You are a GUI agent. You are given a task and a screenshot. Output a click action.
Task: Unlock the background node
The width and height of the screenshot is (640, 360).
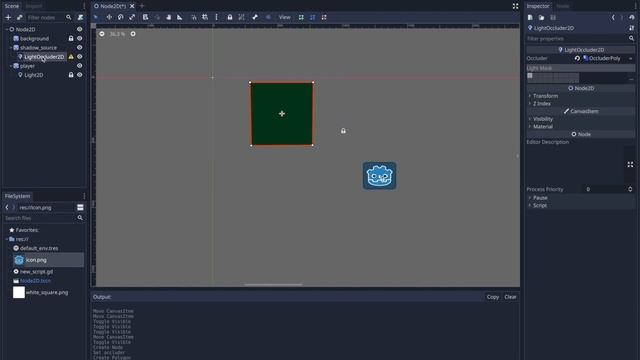(x=71, y=38)
